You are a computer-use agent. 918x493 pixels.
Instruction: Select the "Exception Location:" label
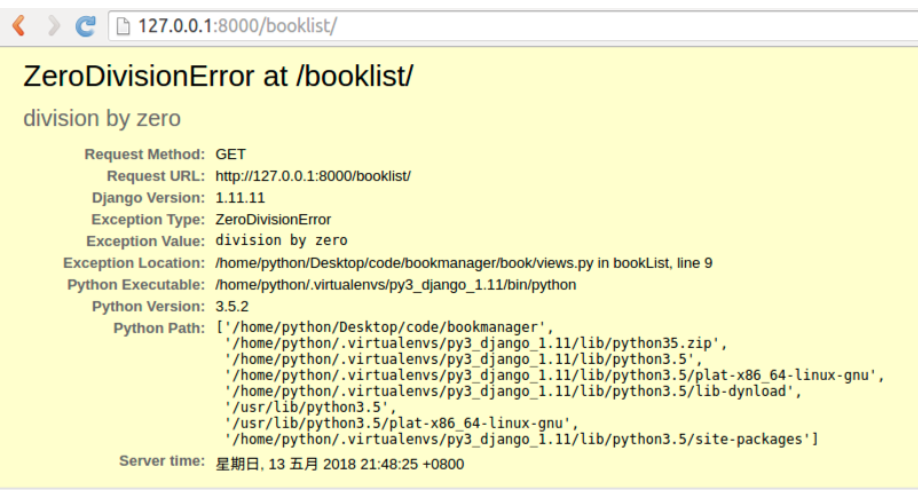pos(134,263)
